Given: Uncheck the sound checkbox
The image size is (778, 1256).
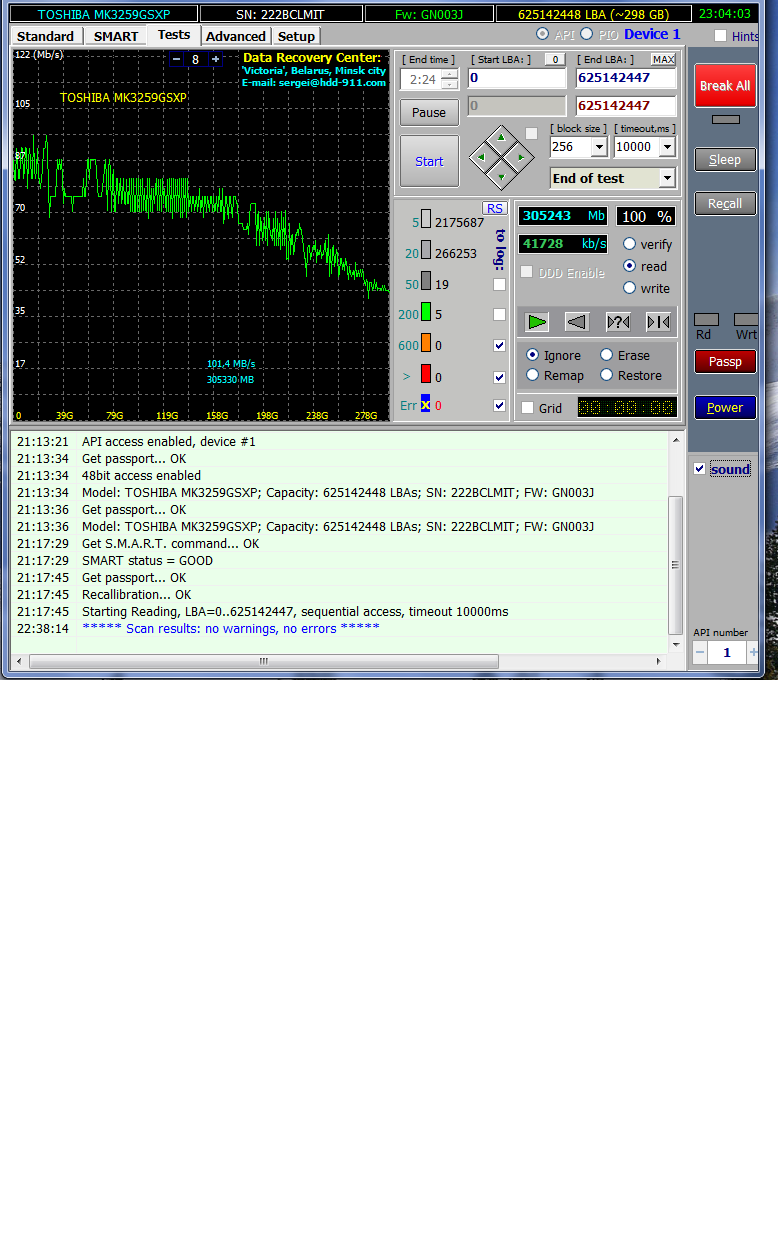Looking at the screenshot, I should click(x=700, y=469).
